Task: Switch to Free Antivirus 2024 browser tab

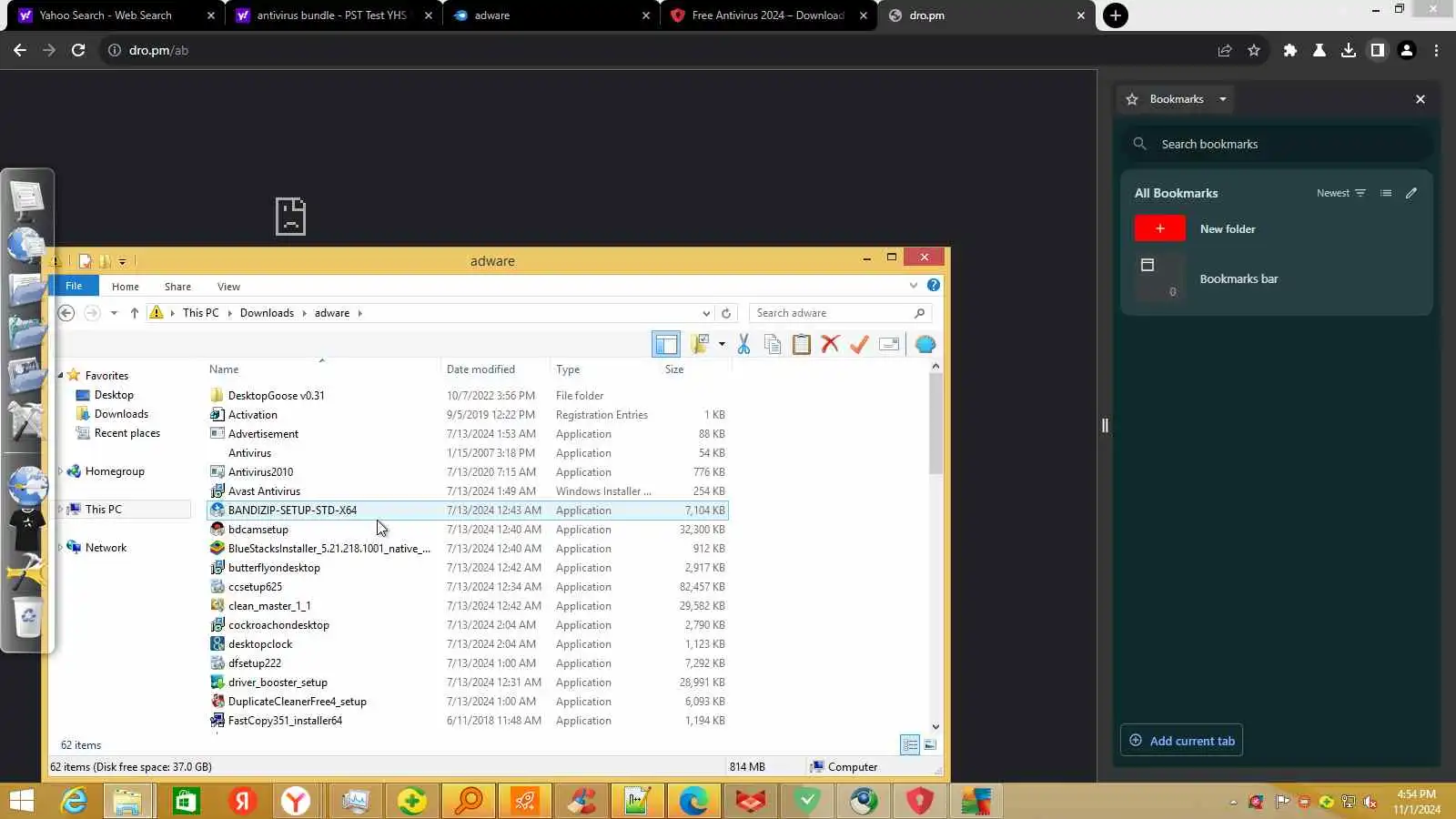Action: coord(769,15)
